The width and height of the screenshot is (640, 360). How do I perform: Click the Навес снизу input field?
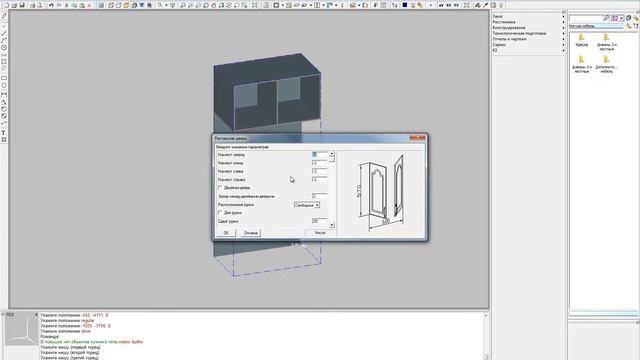(x=320, y=163)
